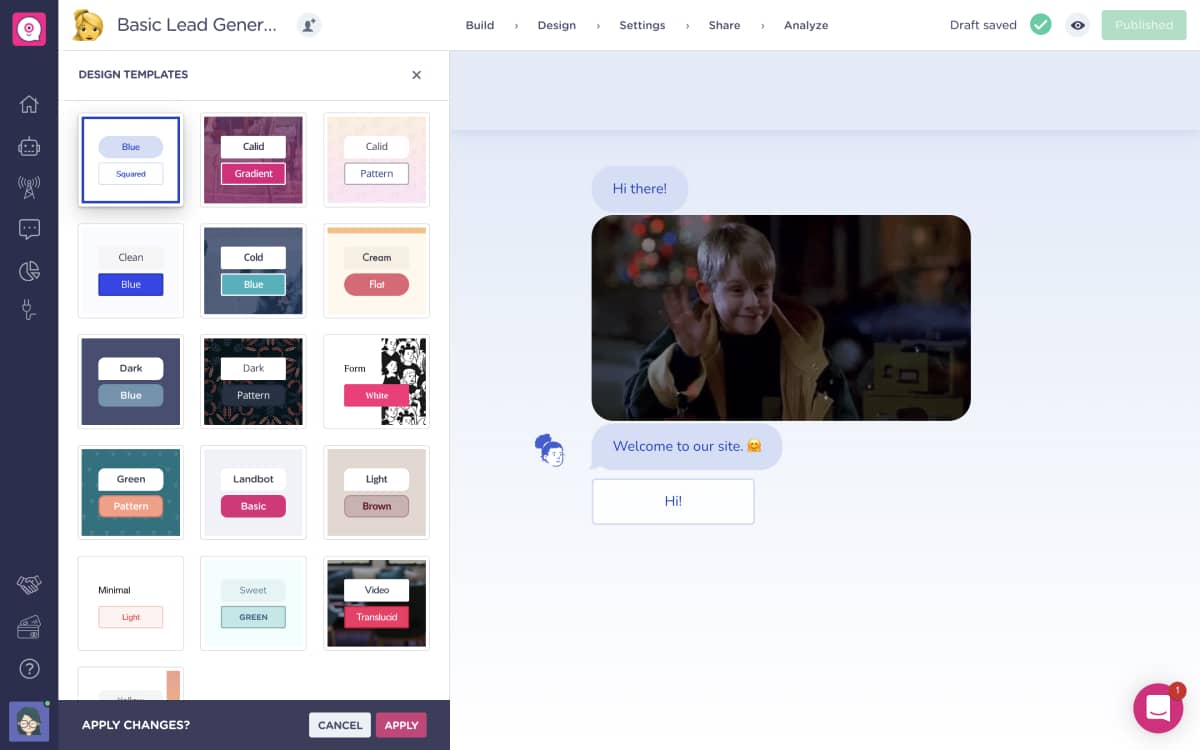1200x750 pixels.
Task: Click the bot emoji avatar in header
Action: (88, 25)
